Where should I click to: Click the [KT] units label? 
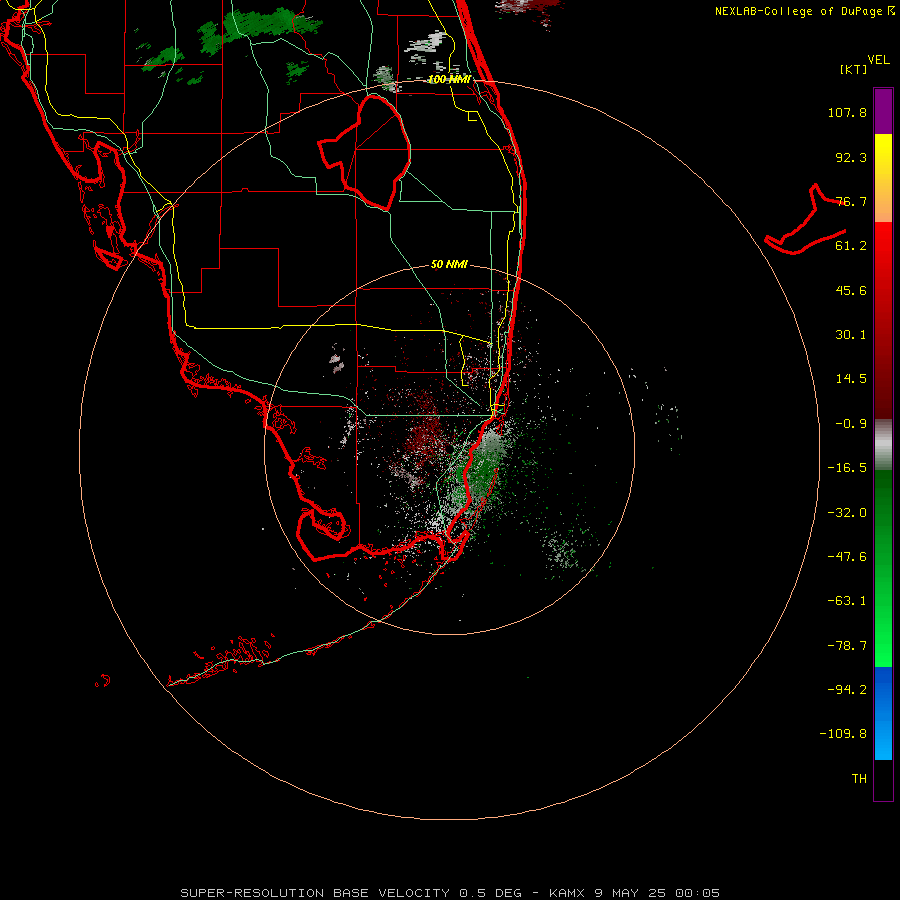[854, 69]
